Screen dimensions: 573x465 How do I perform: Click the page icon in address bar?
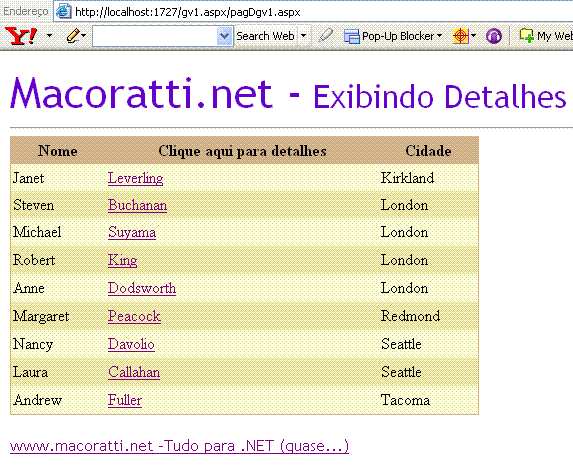63,11
